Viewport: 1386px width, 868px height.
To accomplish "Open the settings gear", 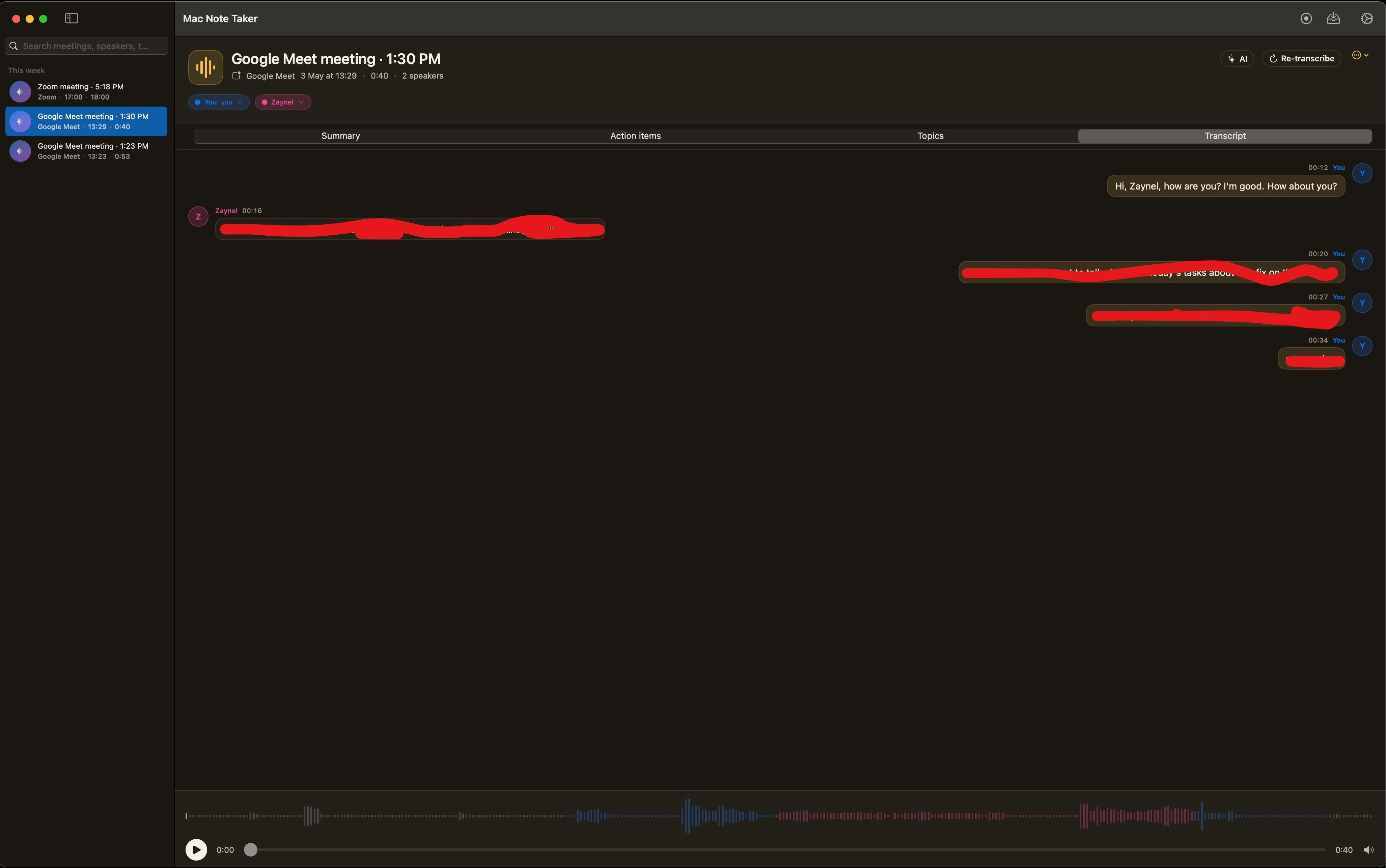I will pyautogui.click(x=1366, y=18).
